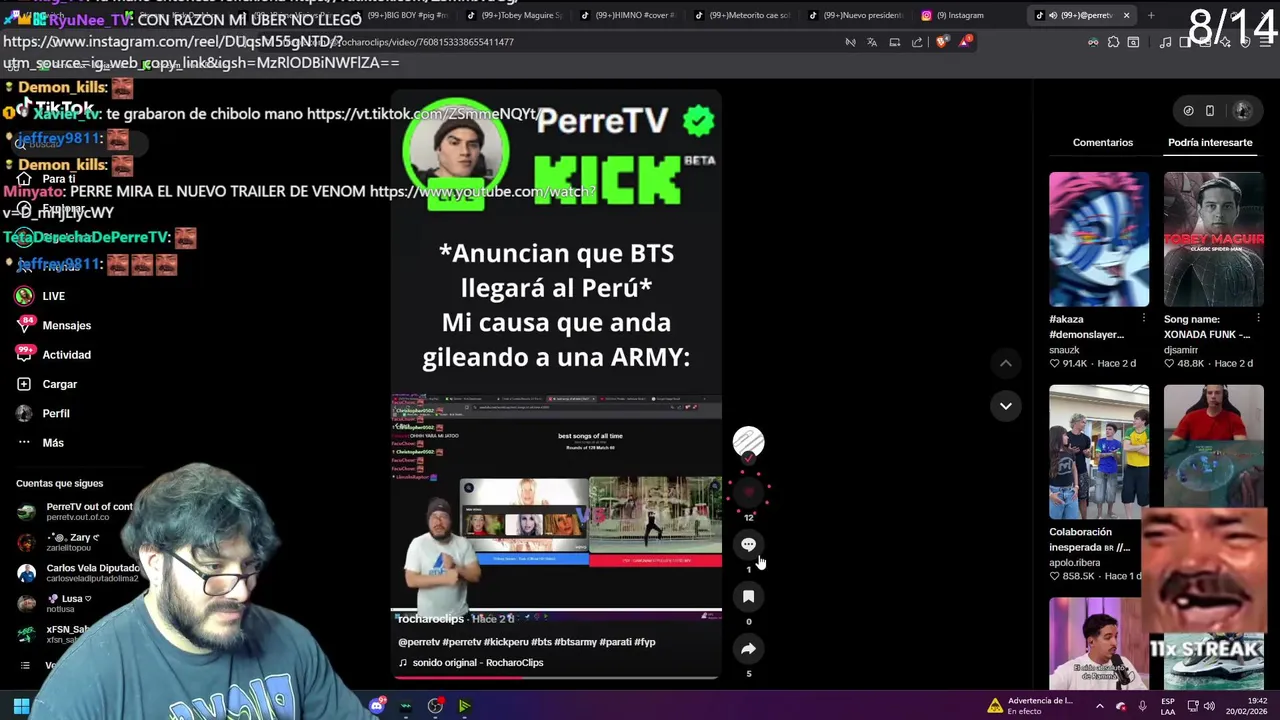Switch to Comentarios tab

click(x=1103, y=143)
